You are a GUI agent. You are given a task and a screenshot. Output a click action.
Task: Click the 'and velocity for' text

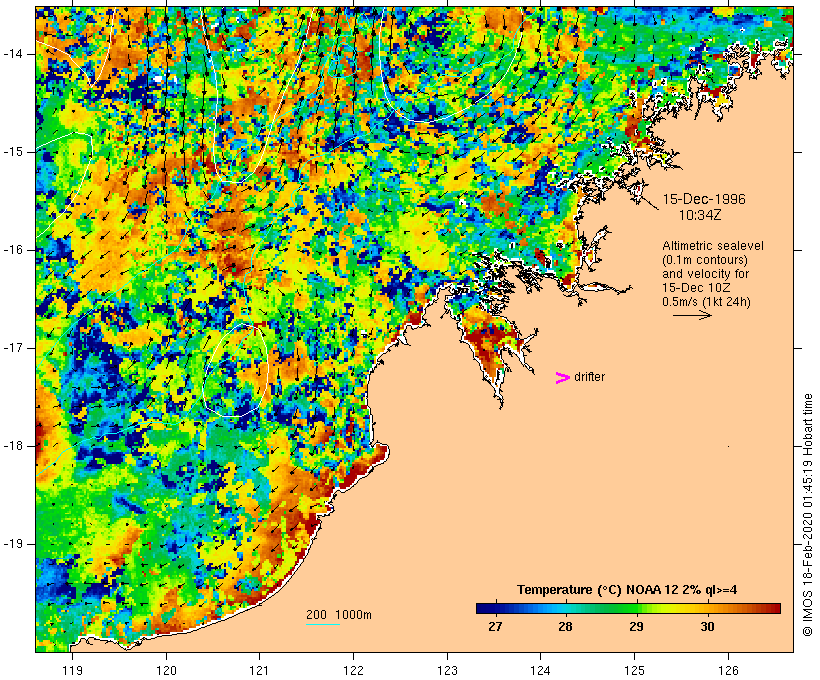point(705,274)
